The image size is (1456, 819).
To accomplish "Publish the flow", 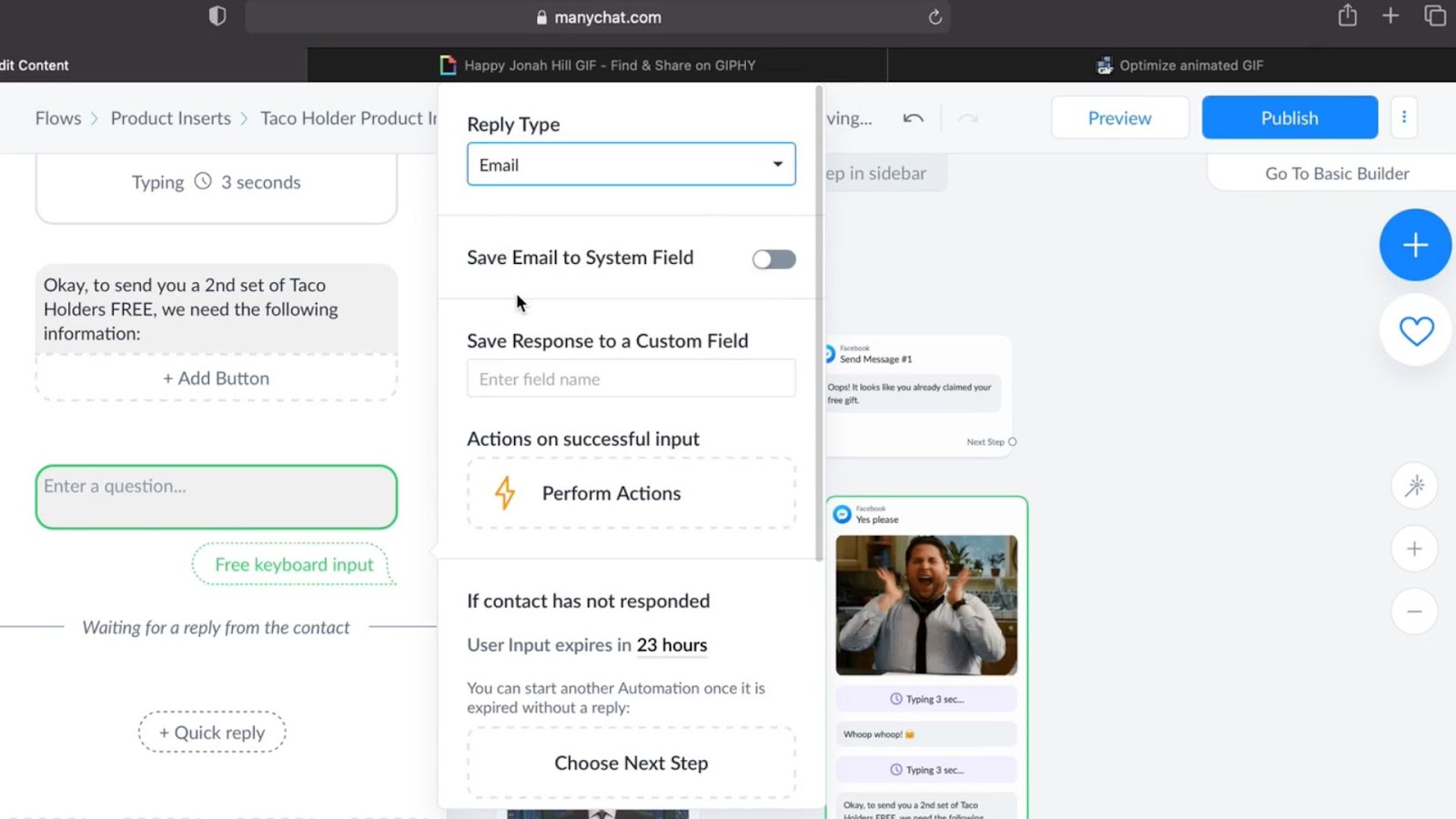I will coord(1289,117).
